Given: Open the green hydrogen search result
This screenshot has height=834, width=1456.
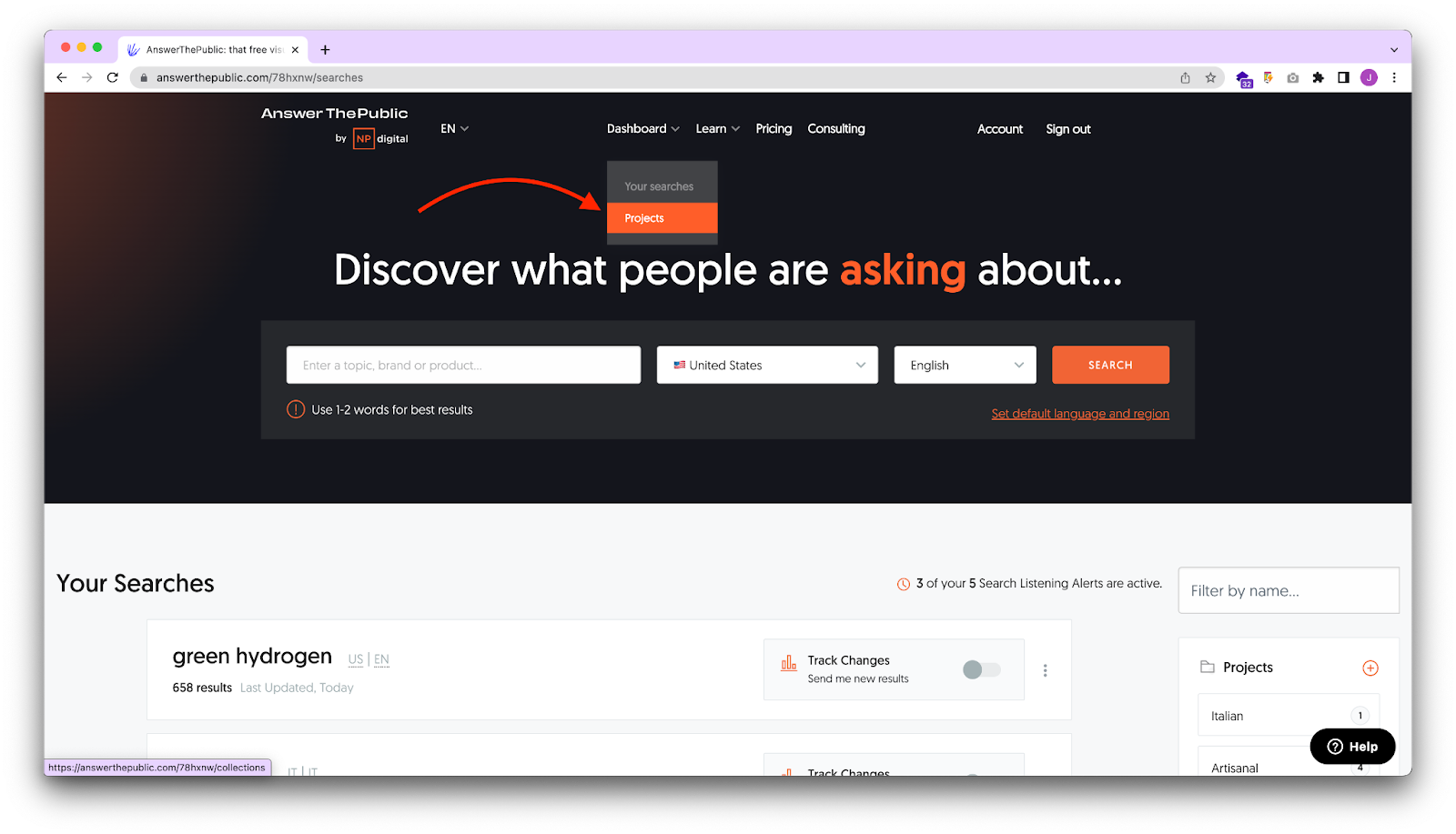Looking at the screenshot, I should tap(252, 657).
